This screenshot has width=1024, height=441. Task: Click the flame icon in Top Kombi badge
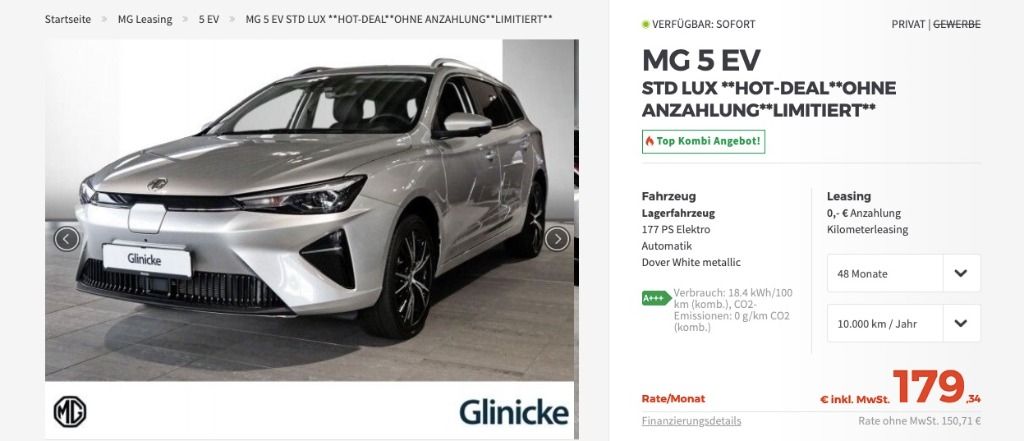650,141
